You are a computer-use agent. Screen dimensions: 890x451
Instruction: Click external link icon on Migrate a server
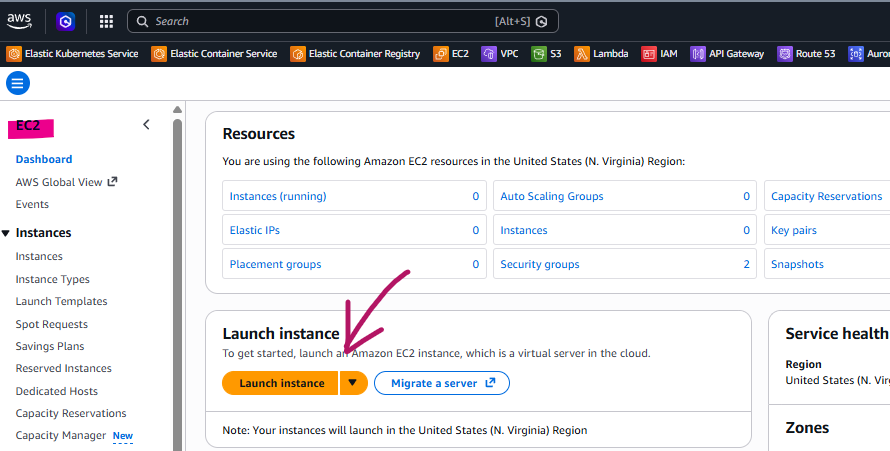click(x=490, y=383)
